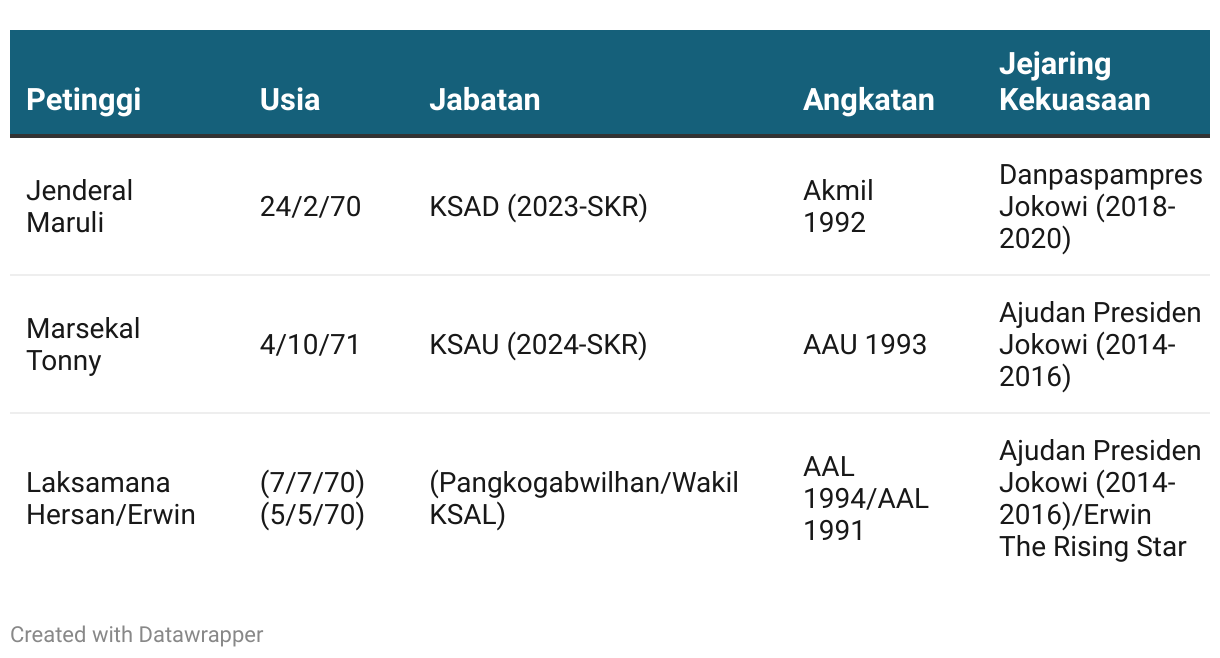
Task: Open the Created with Datawrapper link
Action: [x=136, y=634]
